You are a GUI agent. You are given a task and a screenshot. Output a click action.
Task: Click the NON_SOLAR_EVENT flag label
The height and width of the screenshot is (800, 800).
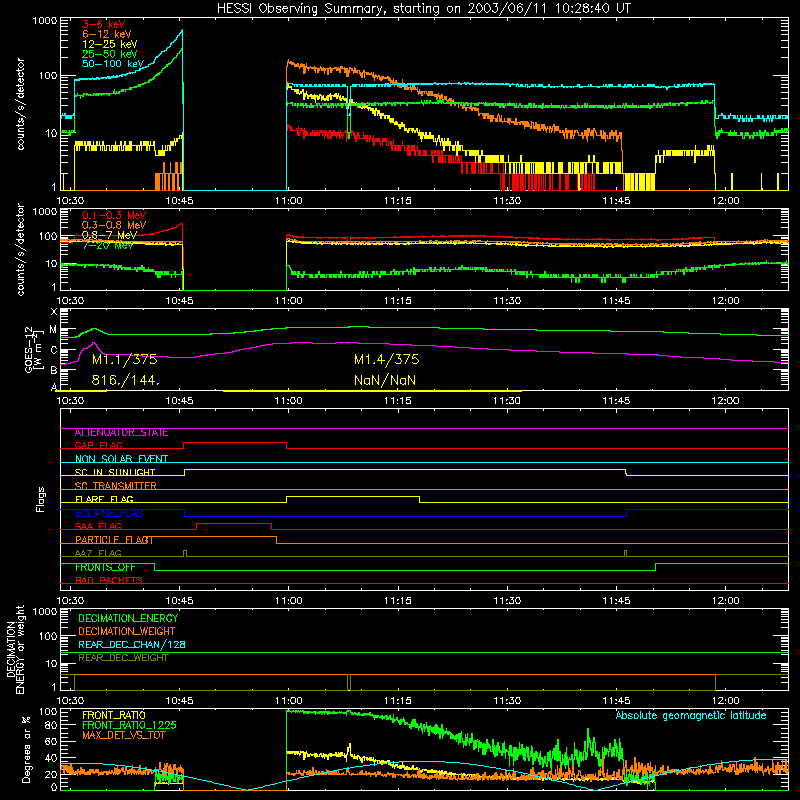point(121,459)
